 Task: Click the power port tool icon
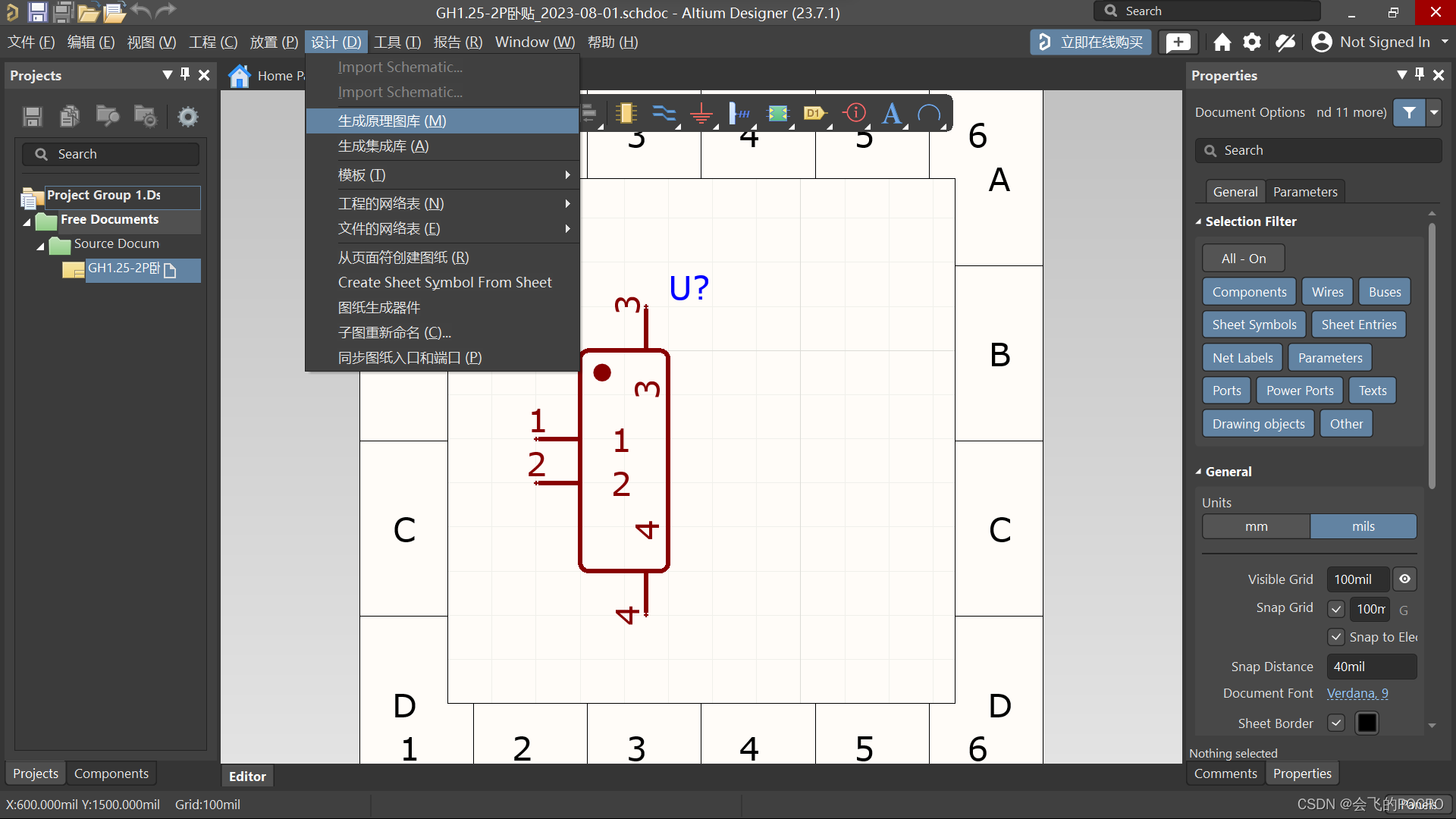(x=702, y=113)
